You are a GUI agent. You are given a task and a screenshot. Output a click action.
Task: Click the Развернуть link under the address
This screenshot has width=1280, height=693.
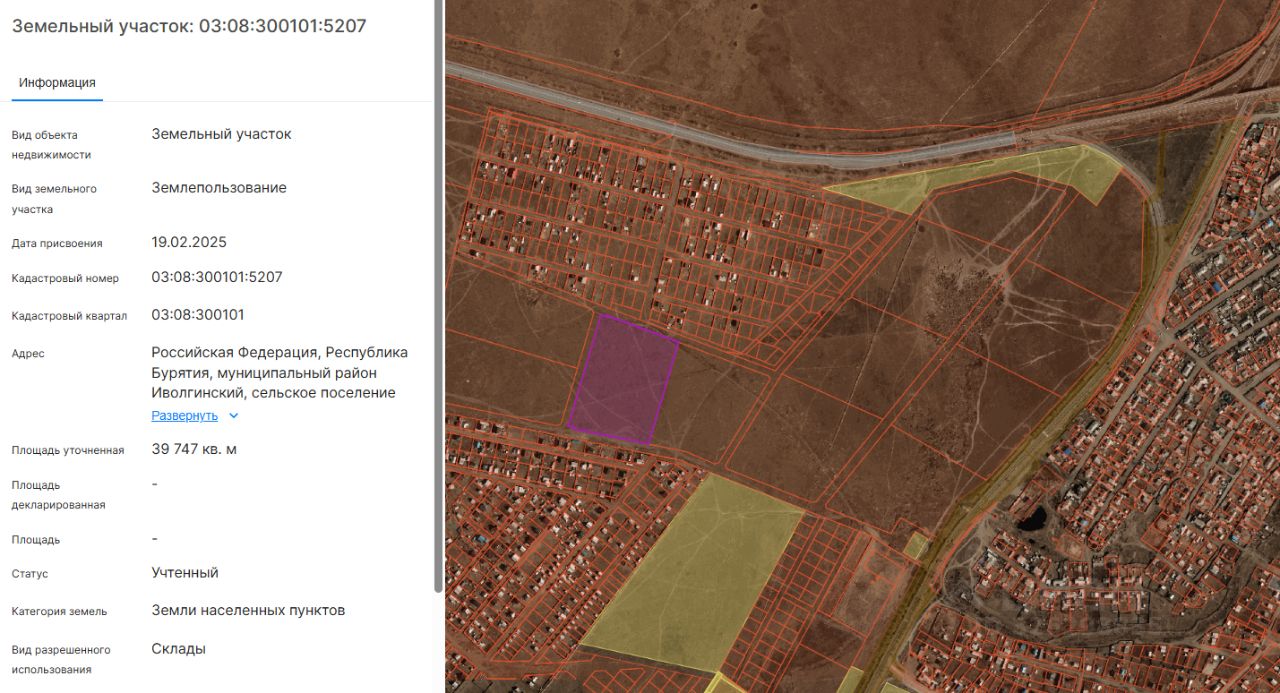point(184,416)
